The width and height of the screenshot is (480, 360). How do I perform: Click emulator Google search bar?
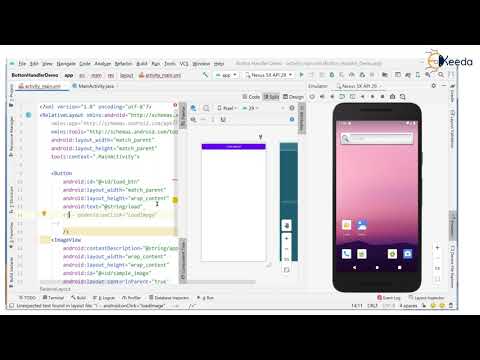377,138
